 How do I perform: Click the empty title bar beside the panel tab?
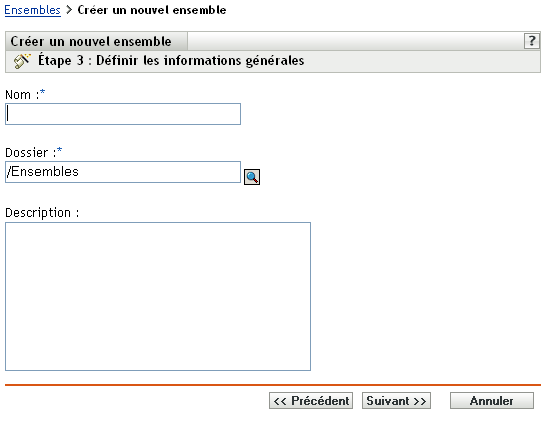(355, 41)
